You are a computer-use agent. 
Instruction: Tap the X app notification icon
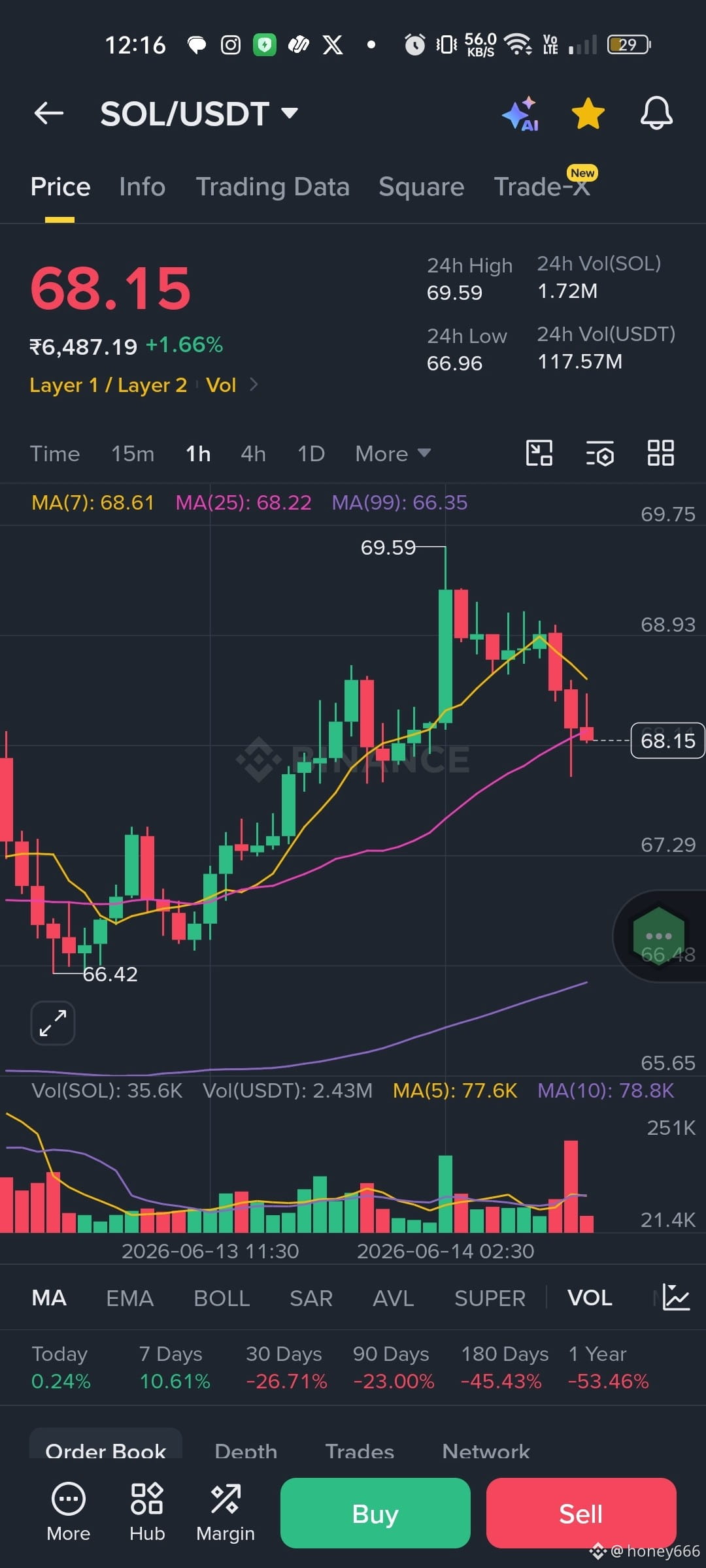click(x=333, y=44)
